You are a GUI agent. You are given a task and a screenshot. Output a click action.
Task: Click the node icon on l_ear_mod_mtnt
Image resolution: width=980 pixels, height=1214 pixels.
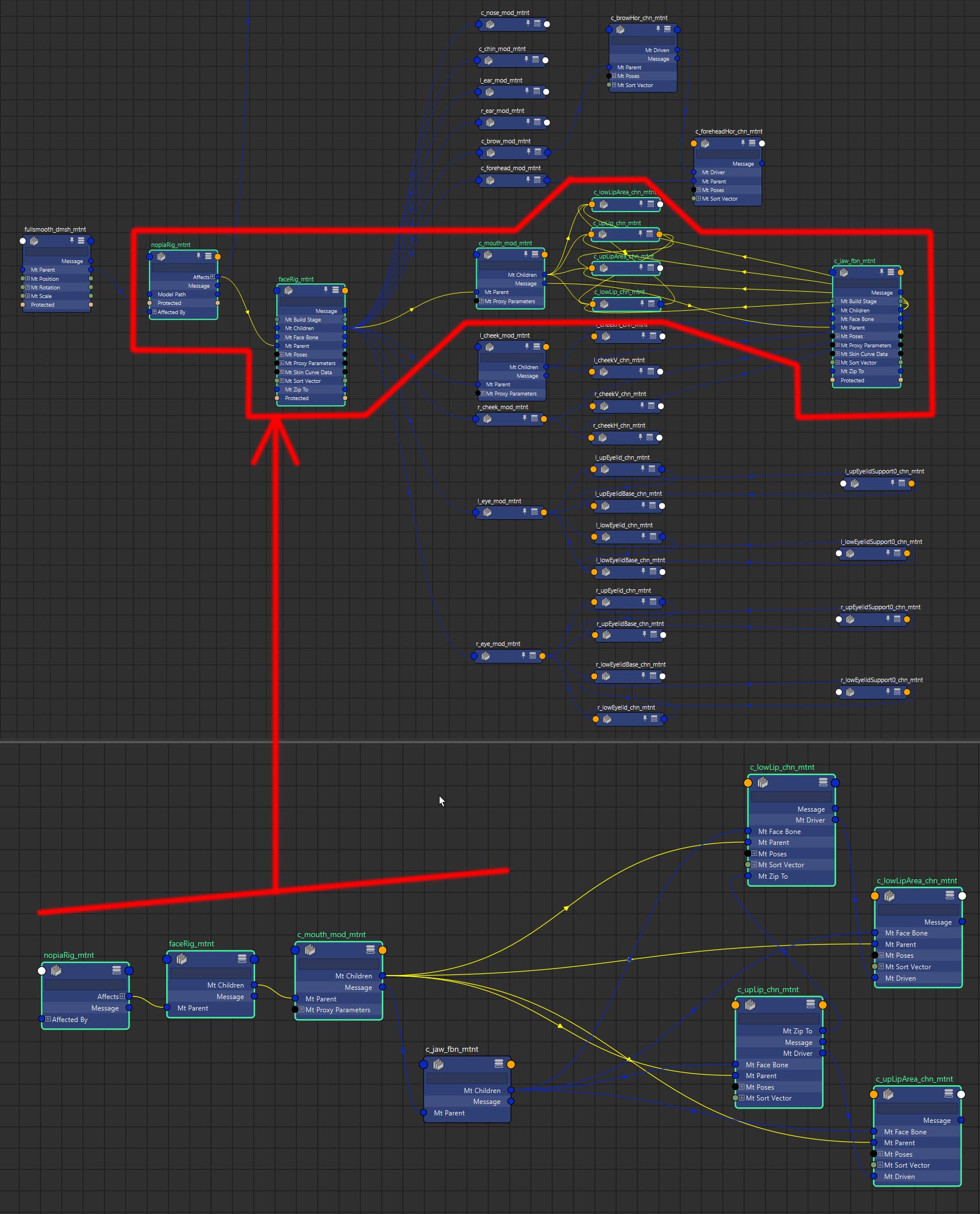(x=489, y=92)
